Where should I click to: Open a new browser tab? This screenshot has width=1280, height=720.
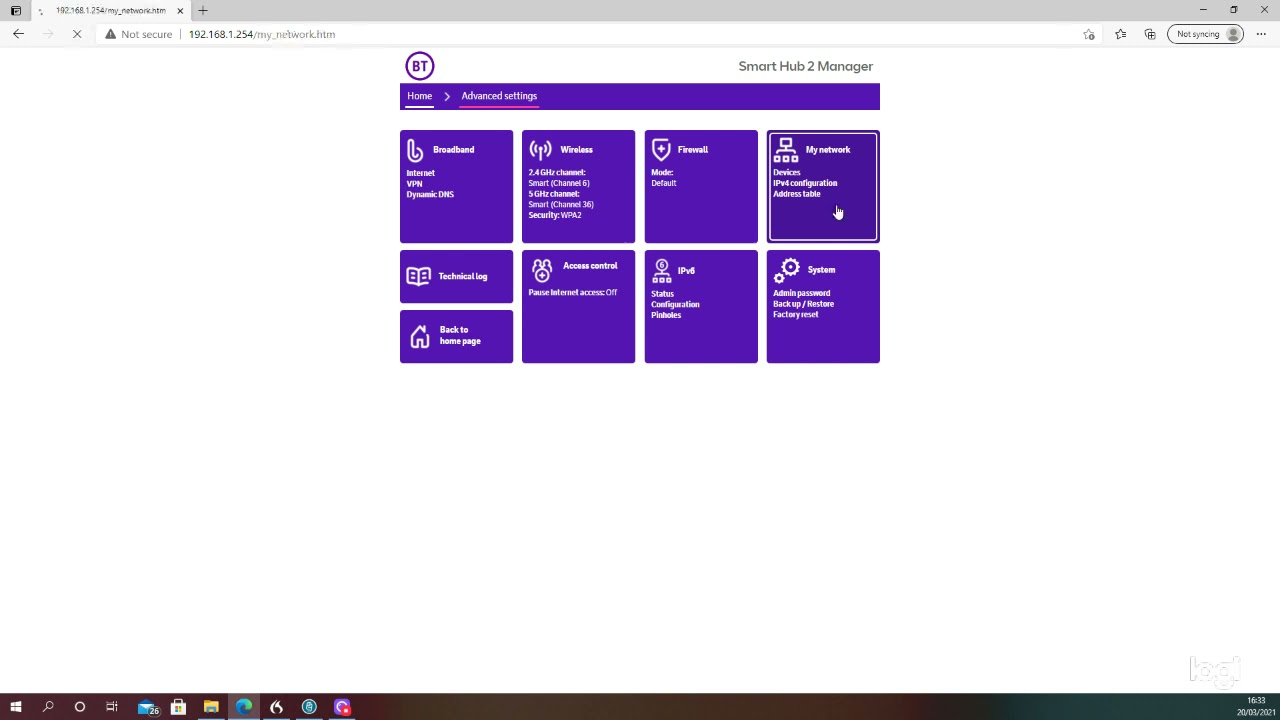tap(203, 10)
